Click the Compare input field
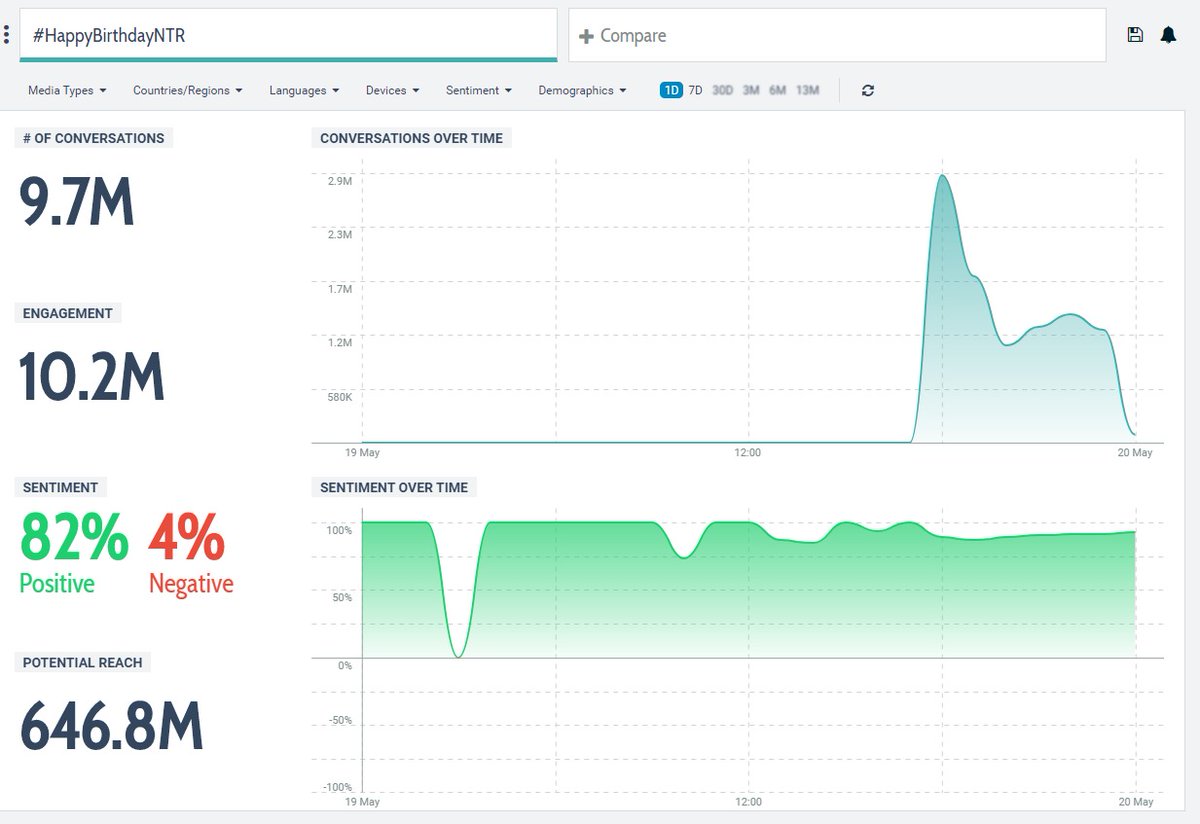Image resolution: width=1200 pixels, height=824 pixels. pyautogui.click(x=837, y=35)
